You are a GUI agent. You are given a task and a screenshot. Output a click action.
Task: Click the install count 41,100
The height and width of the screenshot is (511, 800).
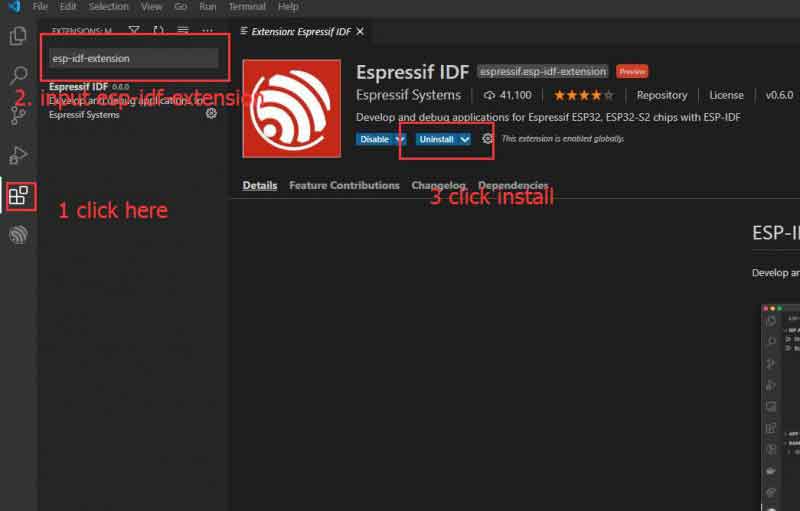(x=508, y=95)
